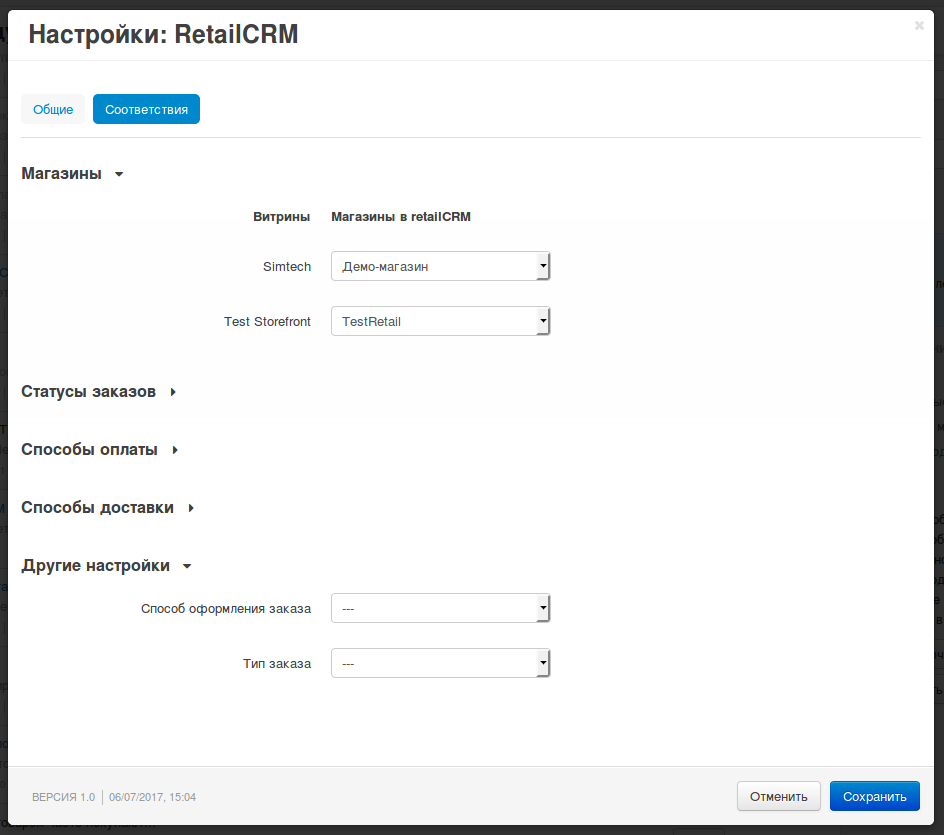Open the Способ оформления заказа dropdown
Screen dimensions: 944x835
(x=440, y=608)
